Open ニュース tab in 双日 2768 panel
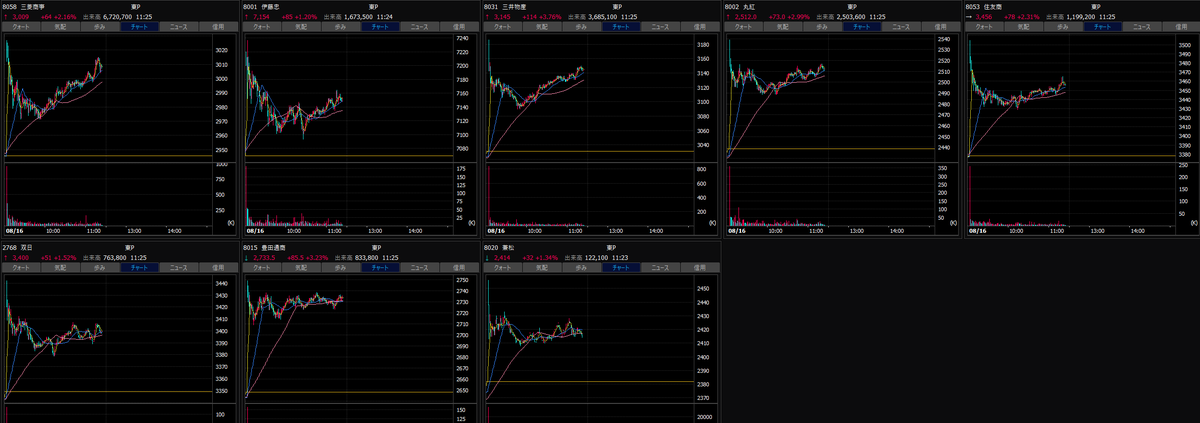 coord(178,268)
